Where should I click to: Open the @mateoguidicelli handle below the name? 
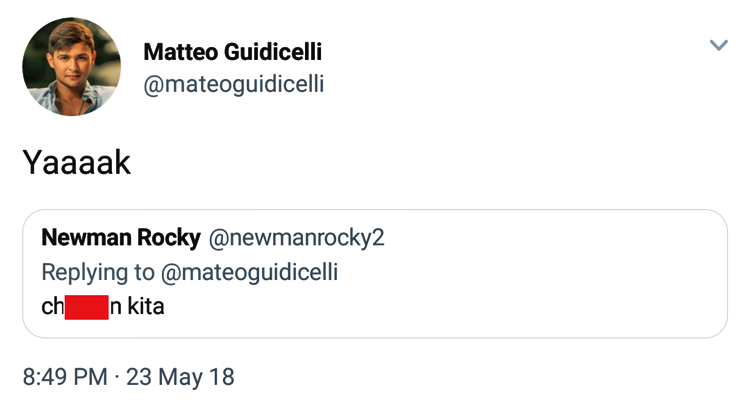(x=234, y=85)
